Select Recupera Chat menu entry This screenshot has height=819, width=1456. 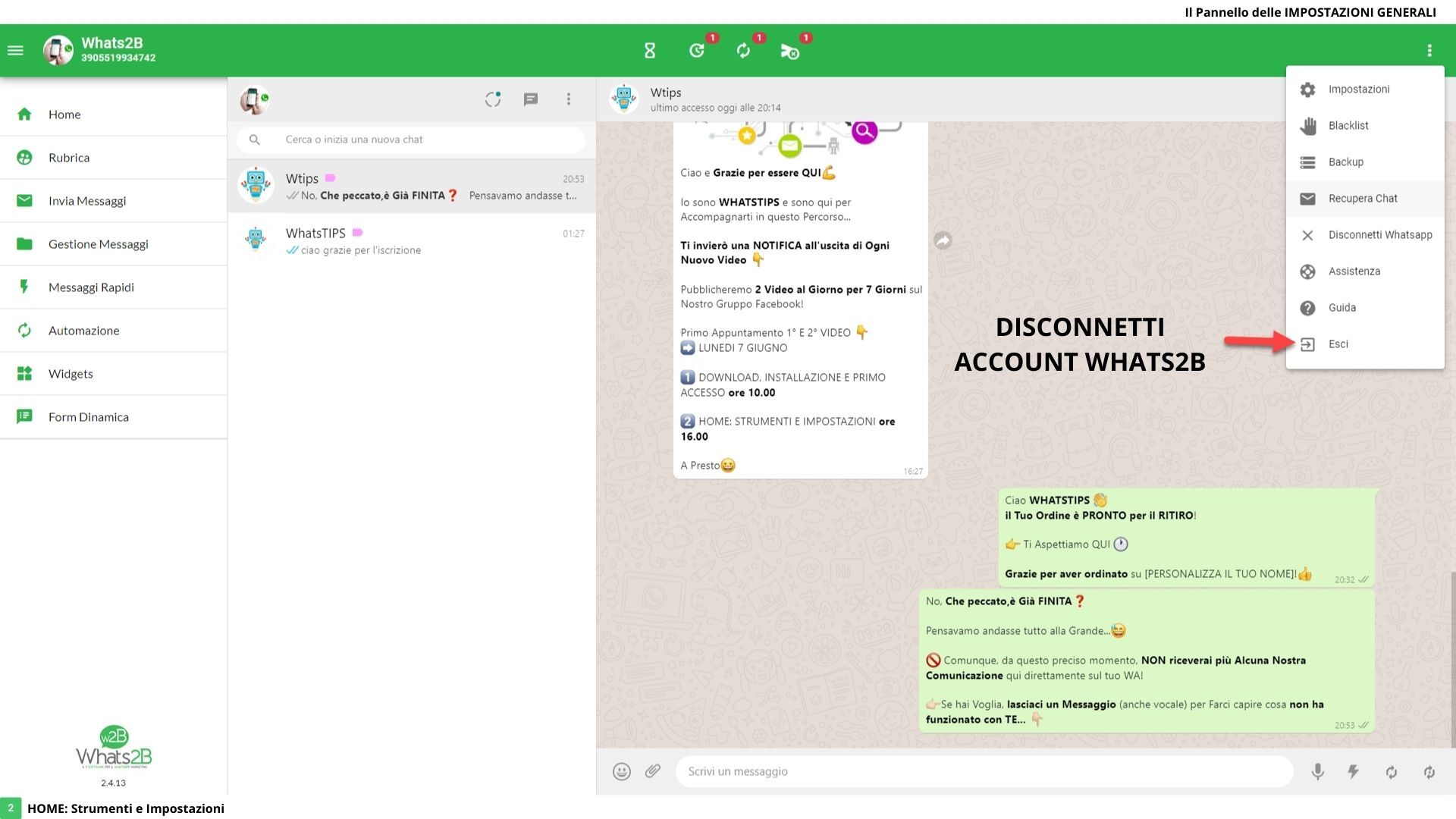click(1365, 199)
